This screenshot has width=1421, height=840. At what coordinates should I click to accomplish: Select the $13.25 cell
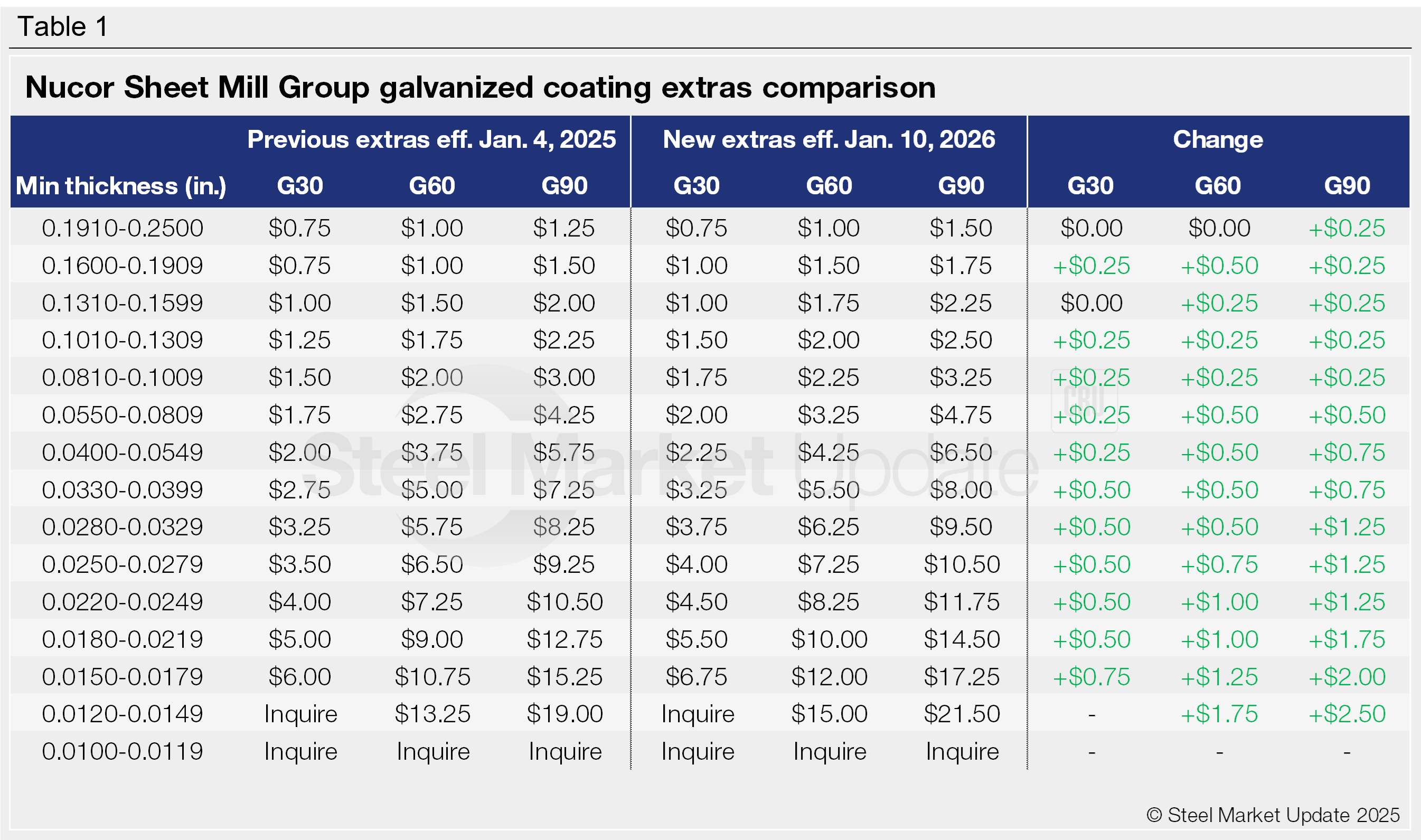[x=432, y=714]
